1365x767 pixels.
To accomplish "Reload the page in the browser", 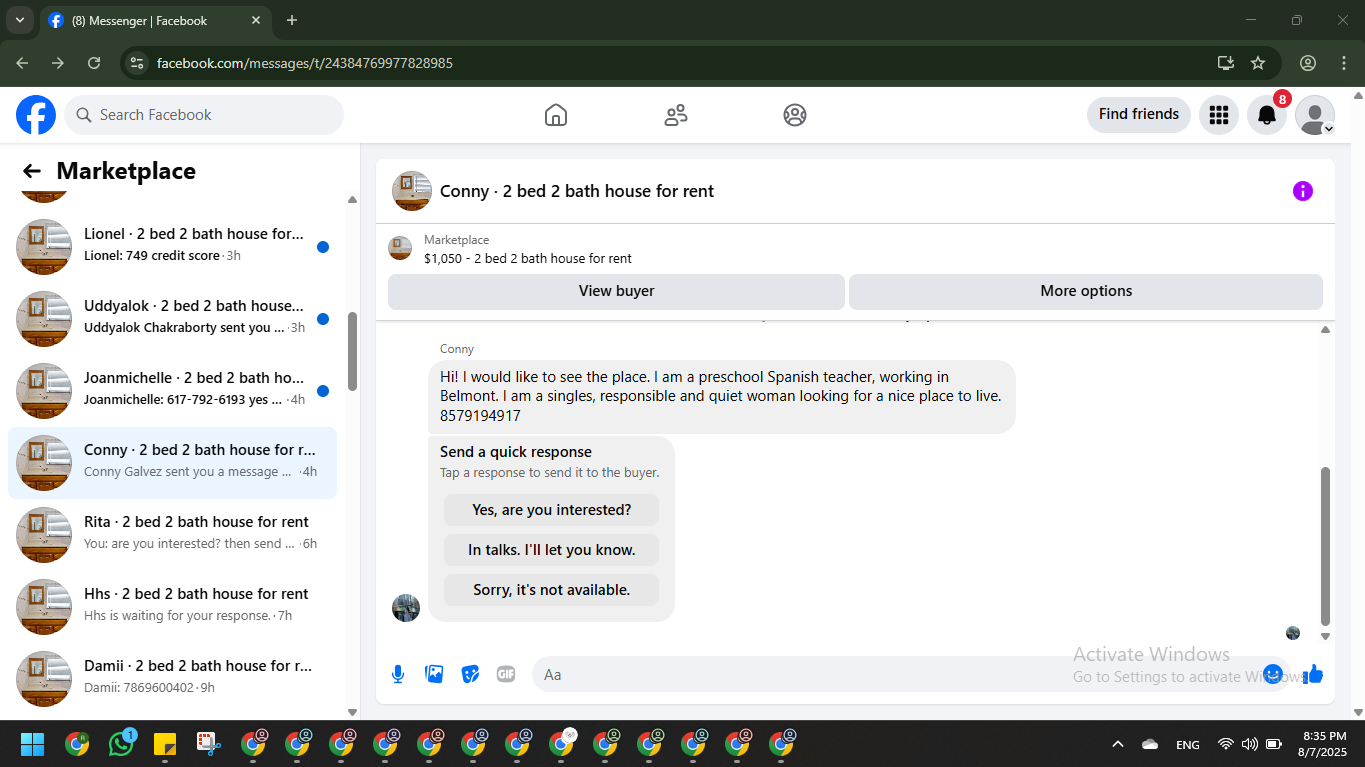I will click(x=94, y=63).
